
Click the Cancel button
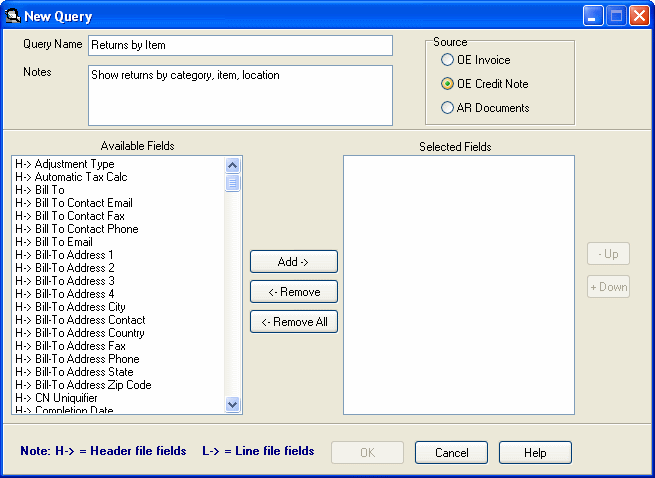[x=451, y=453]
